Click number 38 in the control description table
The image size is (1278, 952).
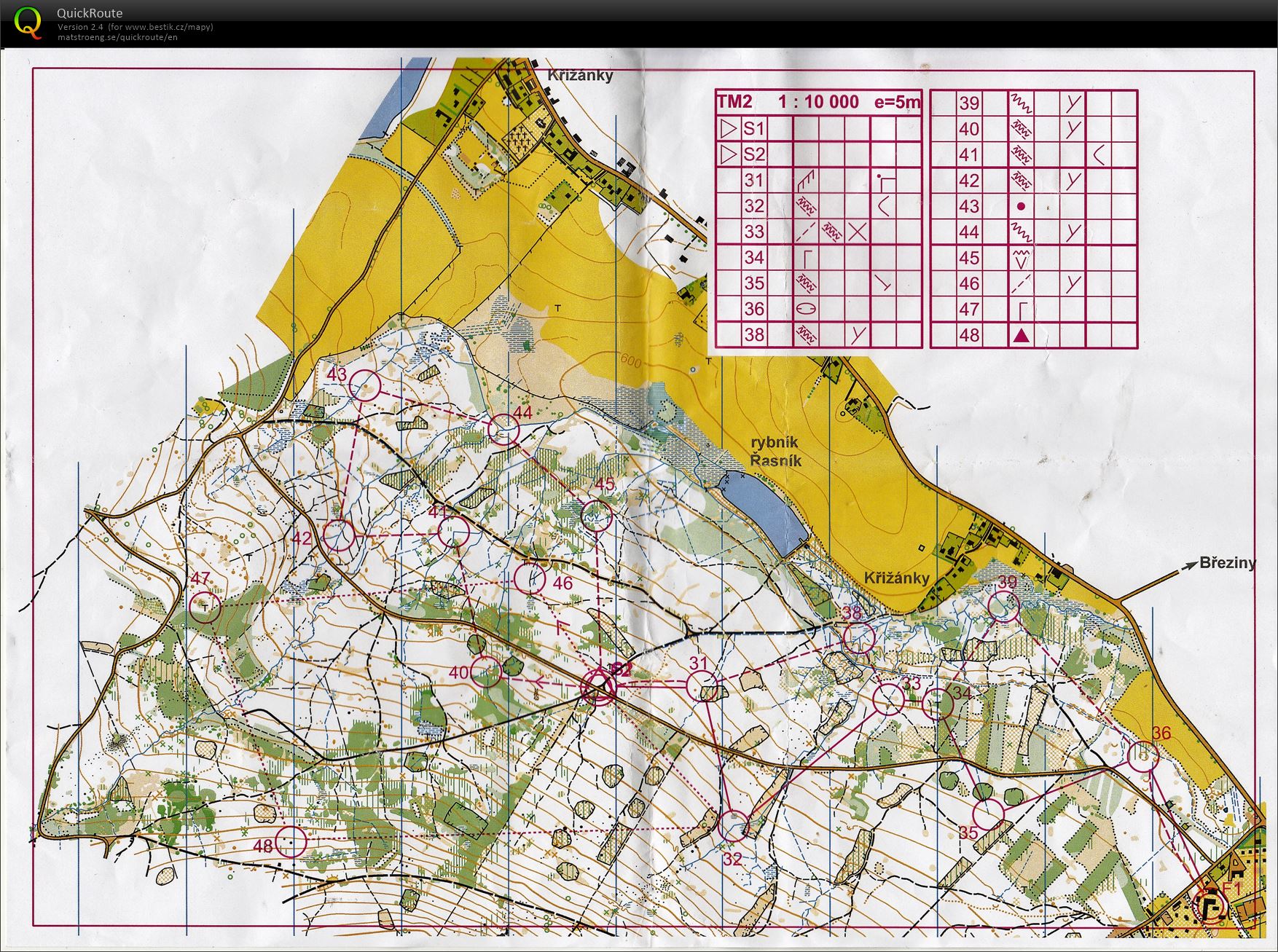point(754,335)
